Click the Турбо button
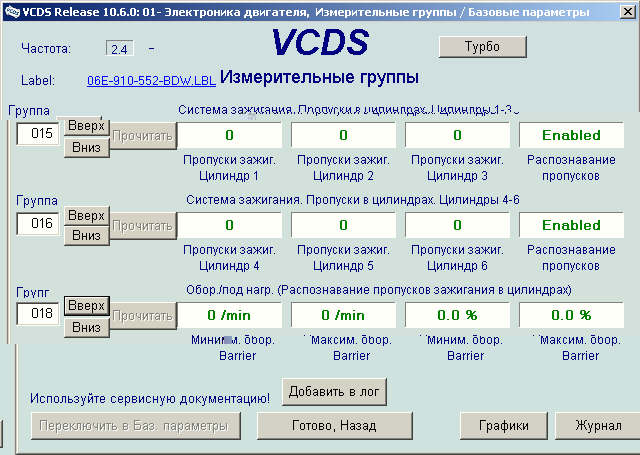Image resolution: width=640 pixels, height=455 pixels. pos(482,47)
